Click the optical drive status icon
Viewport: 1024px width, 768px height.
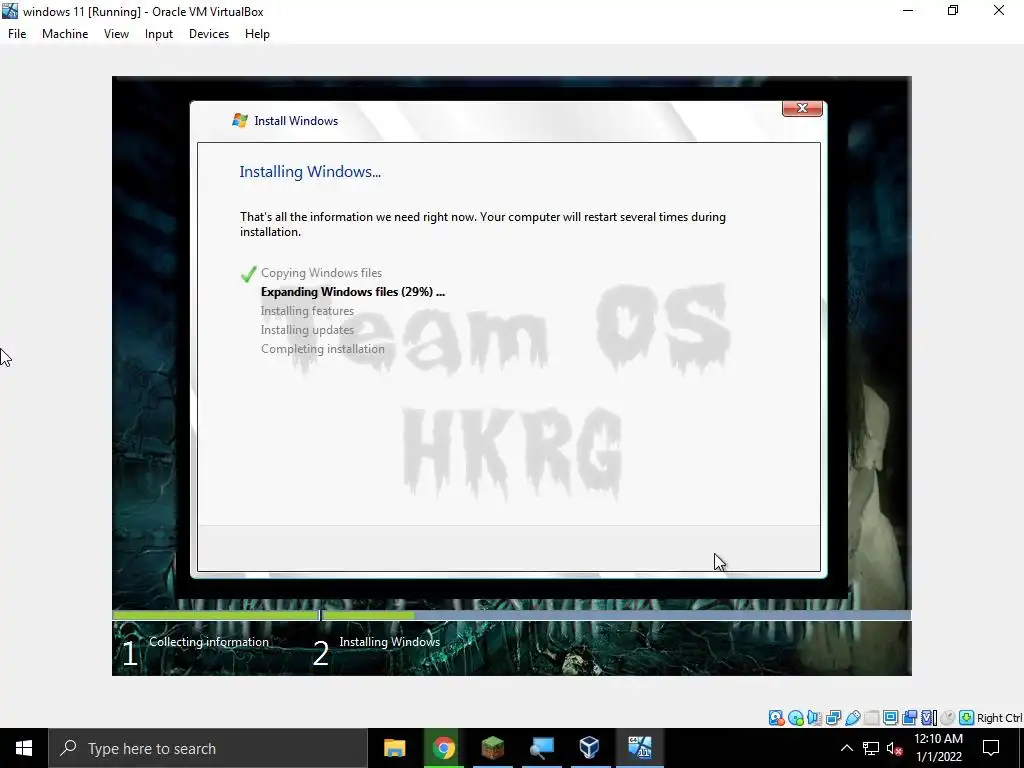tap(795, 718)
